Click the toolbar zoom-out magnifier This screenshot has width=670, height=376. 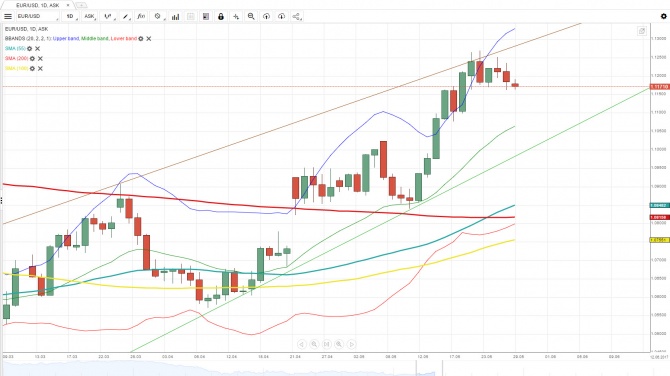[x=251, y=17]
